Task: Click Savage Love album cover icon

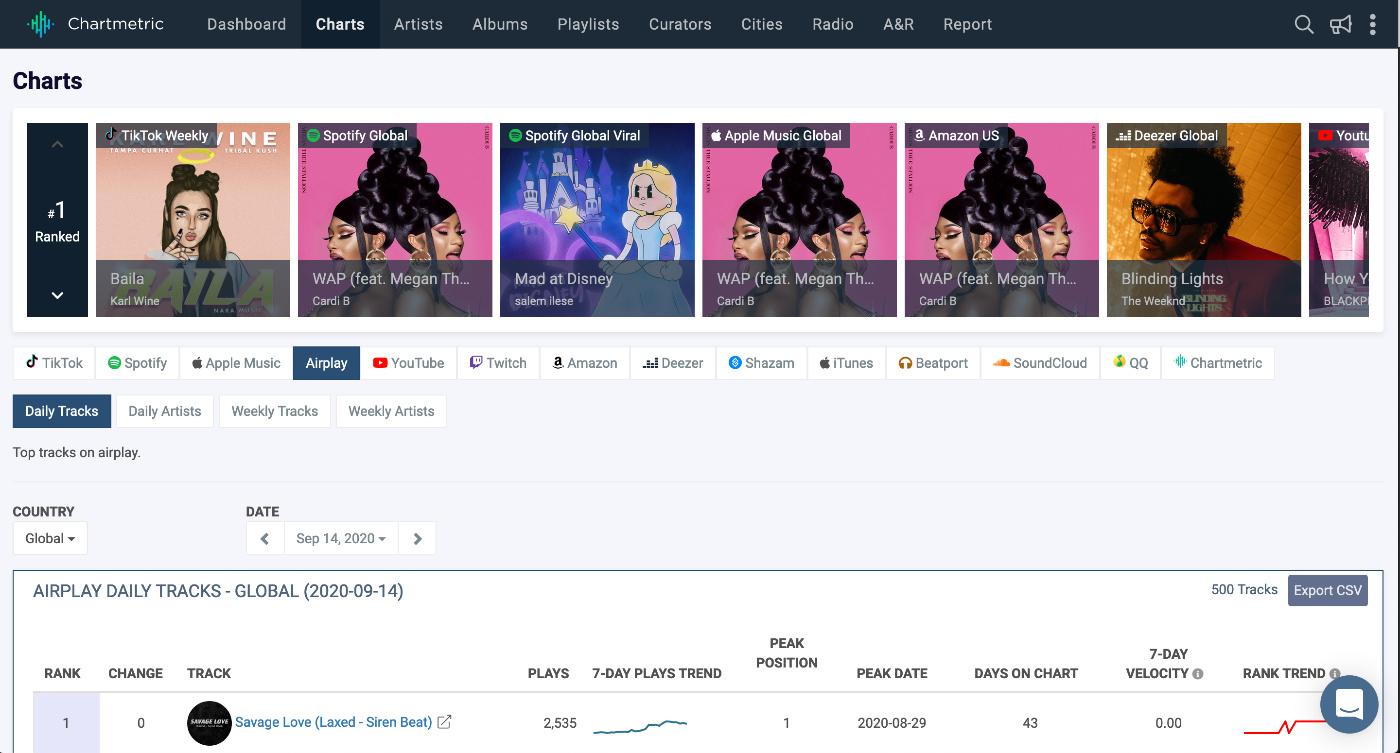Action: tap(209, 722)
